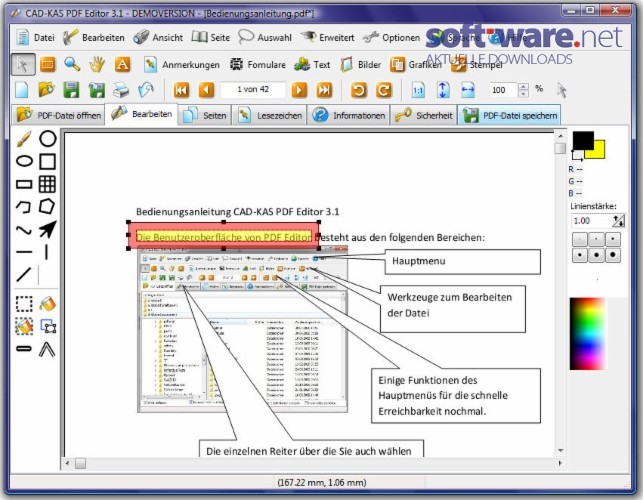This screenshot has height=500, width=643.
Task: Fit page to width
Action: pos(468,90)
